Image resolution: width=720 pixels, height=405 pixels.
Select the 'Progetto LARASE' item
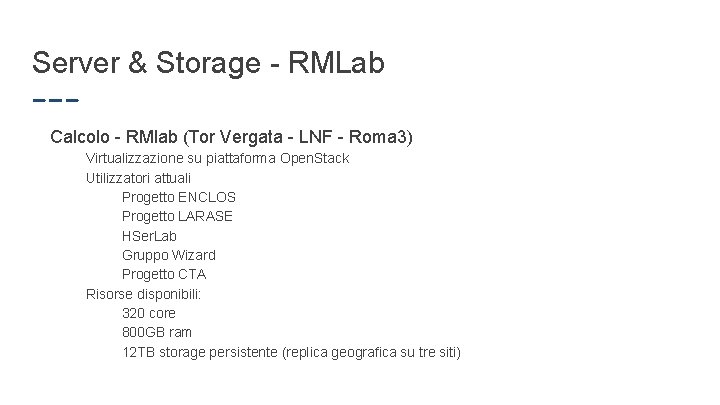[177, 216]
